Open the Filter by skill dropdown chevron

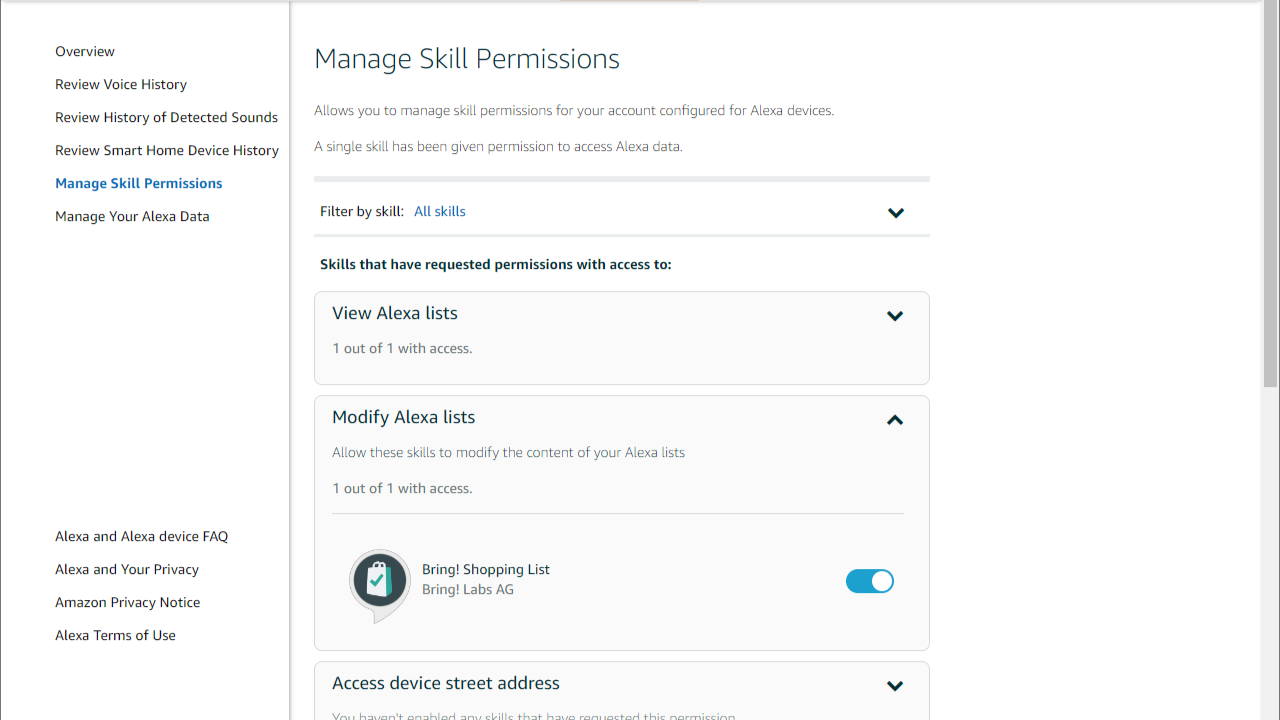tap(896, 212)
